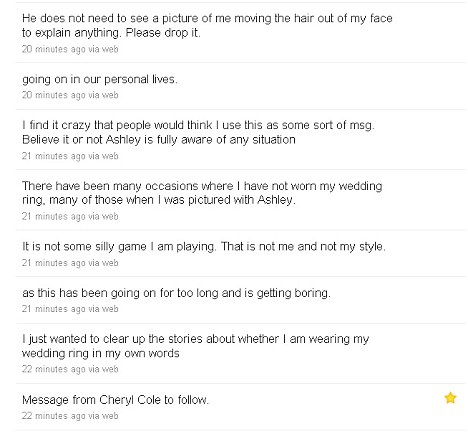468x434 pixels.
Task: Open timestamp under 'Ashley is fully aware' tweet
Action: click(54, 156)
